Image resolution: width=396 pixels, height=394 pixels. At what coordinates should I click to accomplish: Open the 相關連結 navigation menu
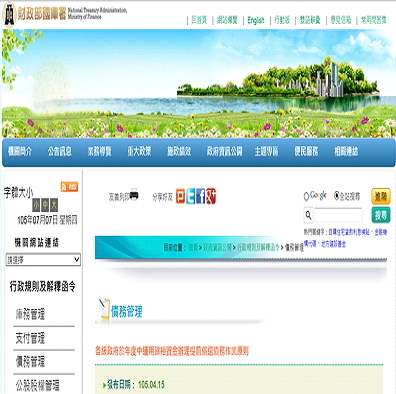(346, 152)
